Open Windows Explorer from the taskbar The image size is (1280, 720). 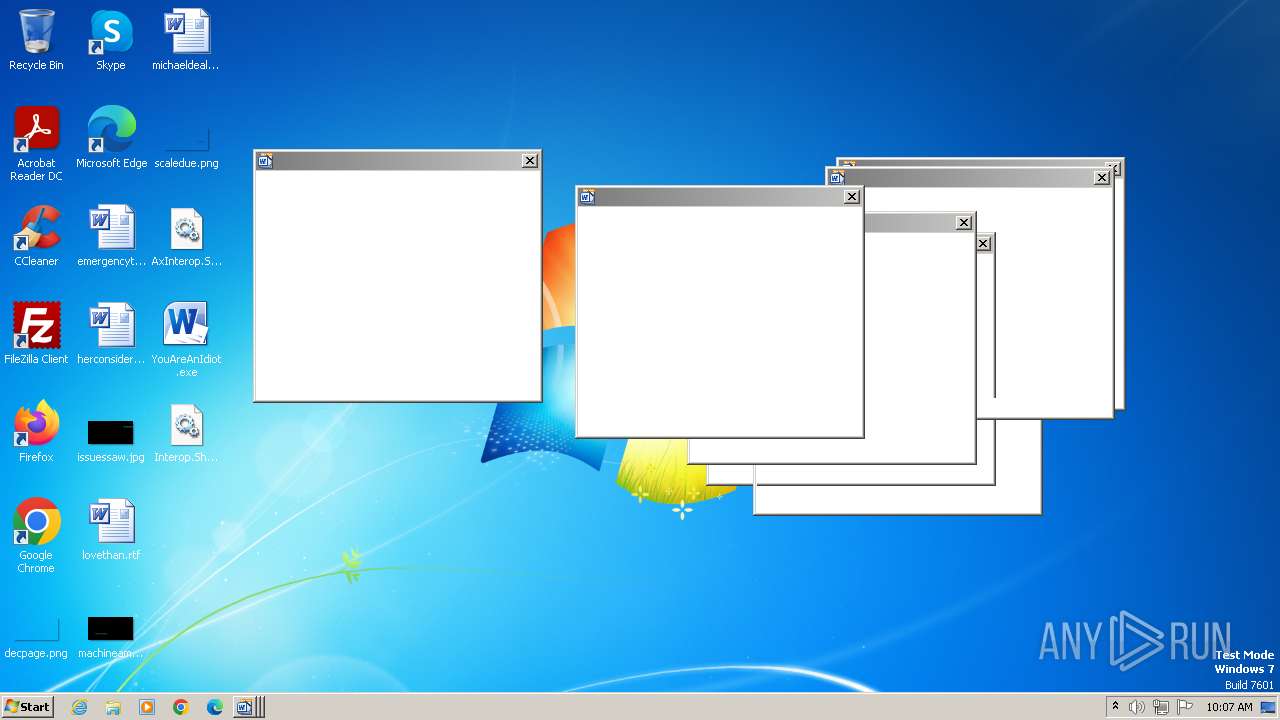coord(113,707)
